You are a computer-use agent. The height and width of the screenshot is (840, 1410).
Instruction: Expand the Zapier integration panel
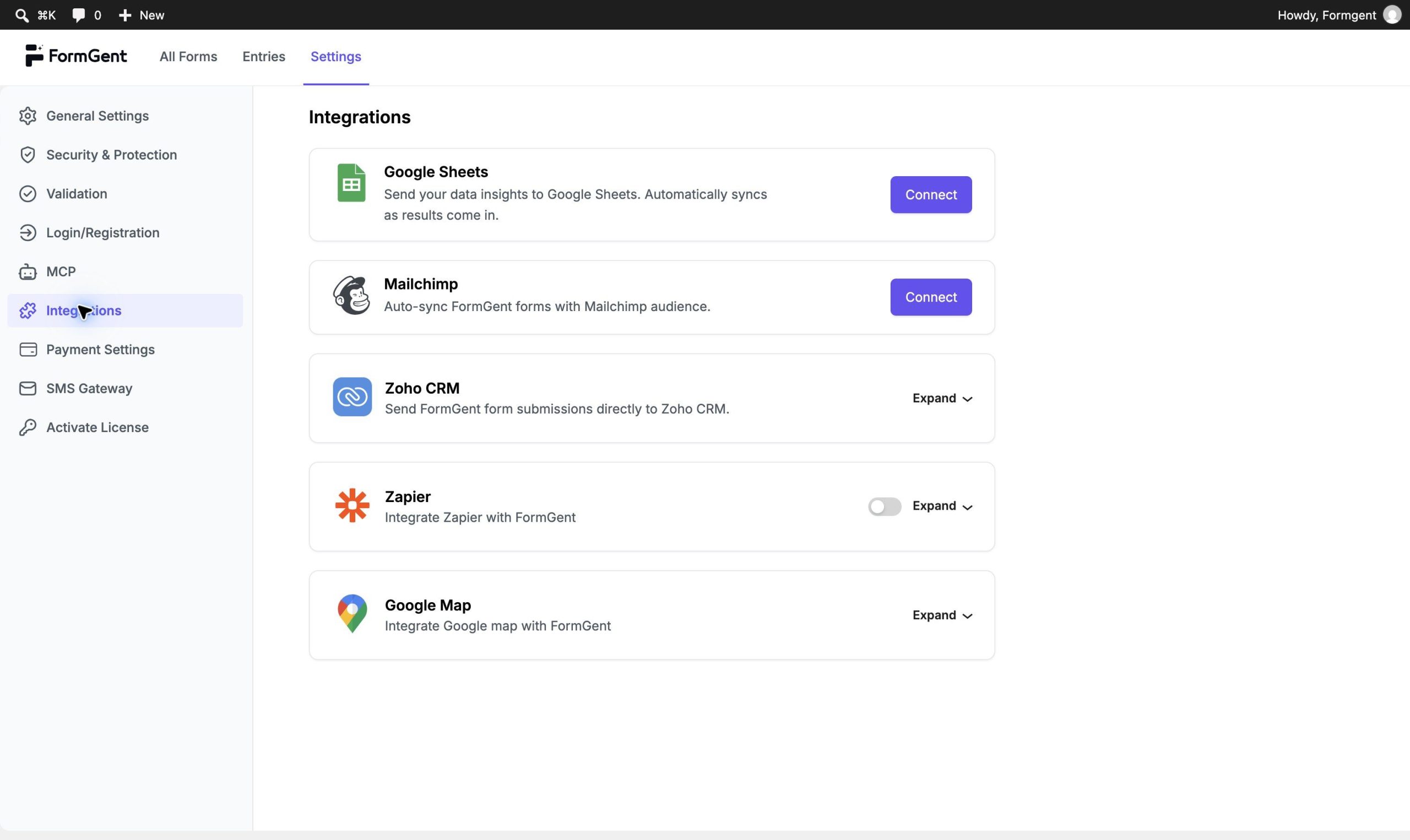(942, 506)
